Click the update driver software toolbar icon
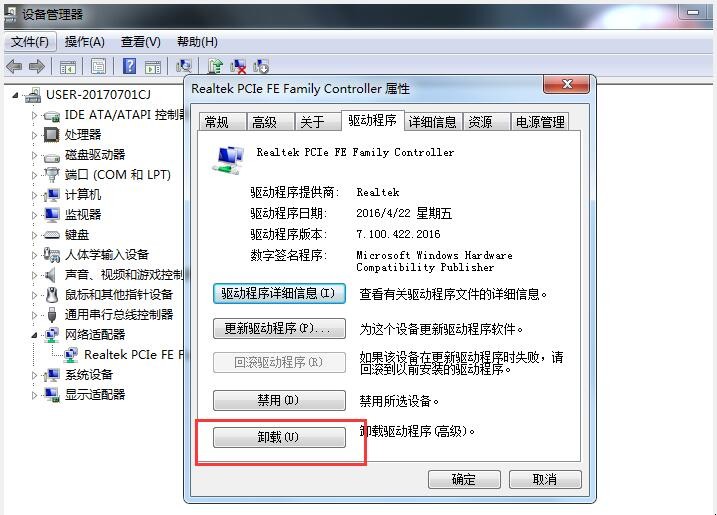The height and width of the screenshot is (515, 717). [215, 67]
